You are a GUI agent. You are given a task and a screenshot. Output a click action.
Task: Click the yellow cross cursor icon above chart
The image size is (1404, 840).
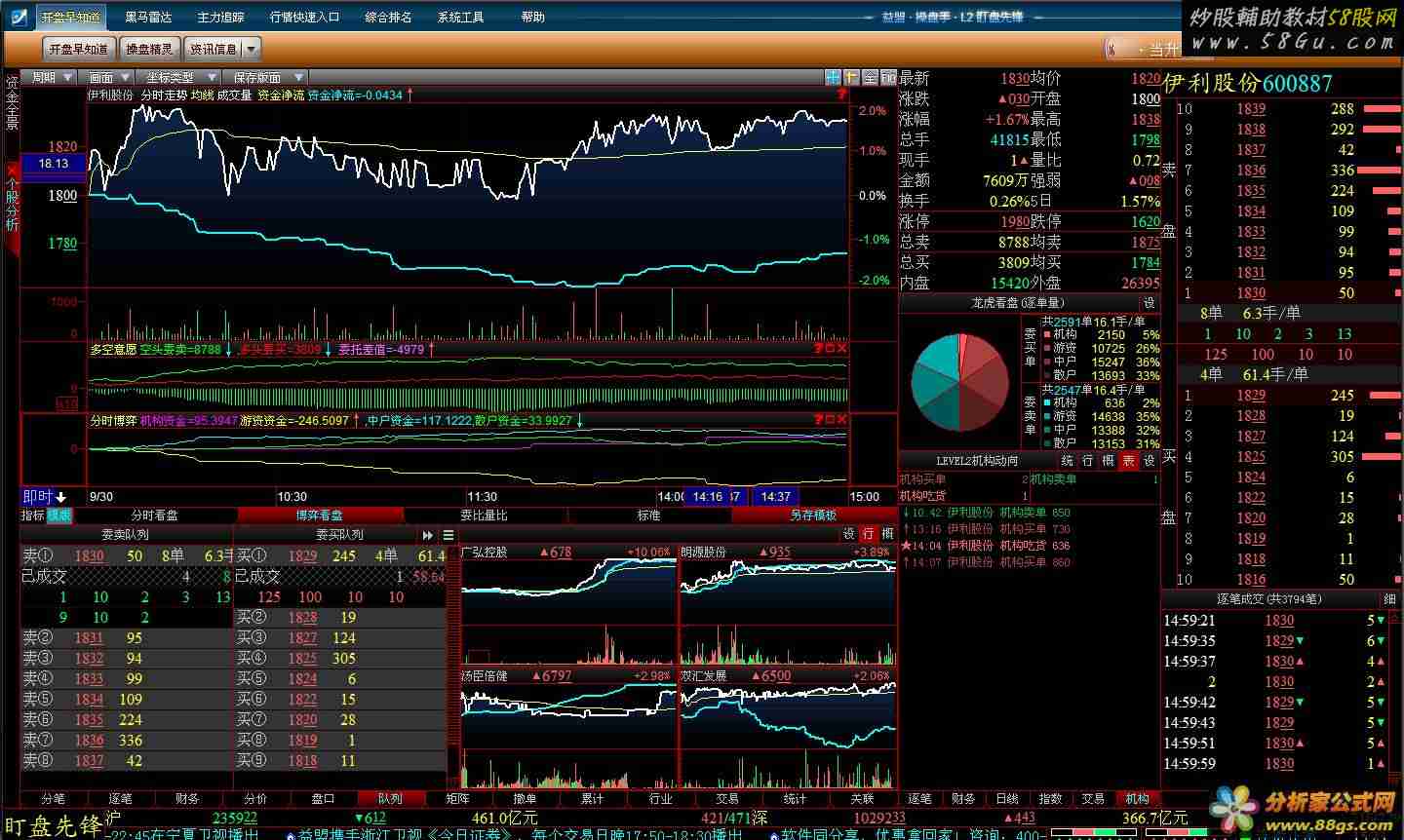[x=851, y=77]
